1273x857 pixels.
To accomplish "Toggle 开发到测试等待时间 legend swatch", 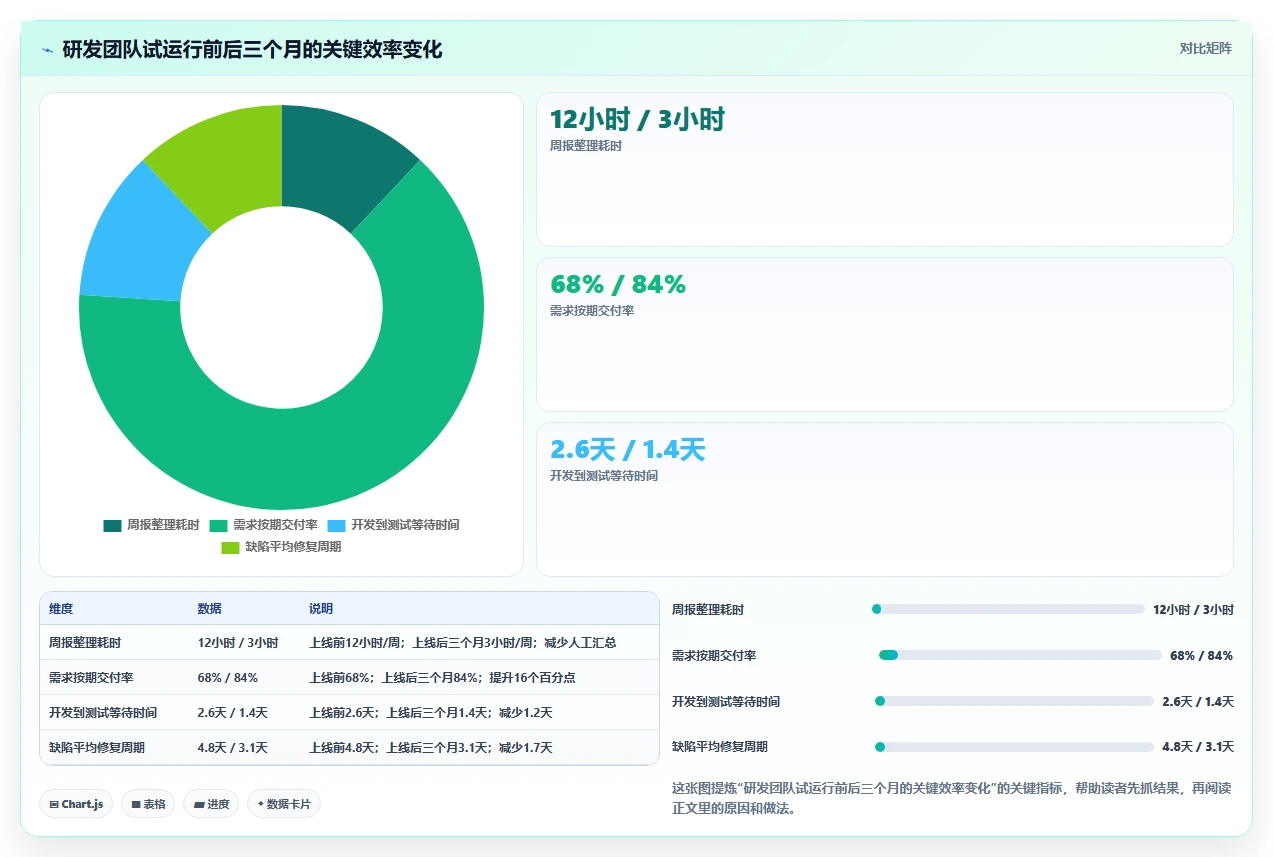I will pyautogui.click(x=336, y=525).
